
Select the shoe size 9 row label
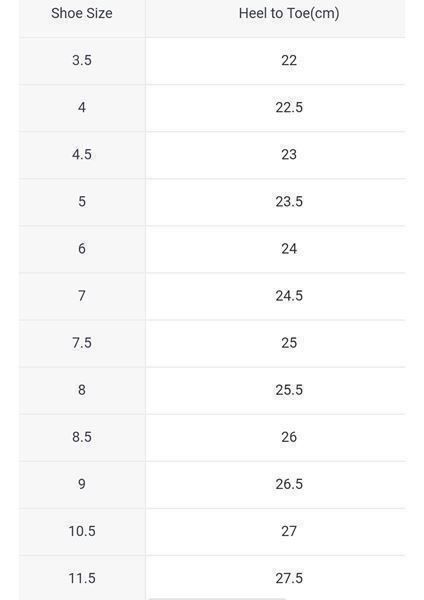(82, 484)
